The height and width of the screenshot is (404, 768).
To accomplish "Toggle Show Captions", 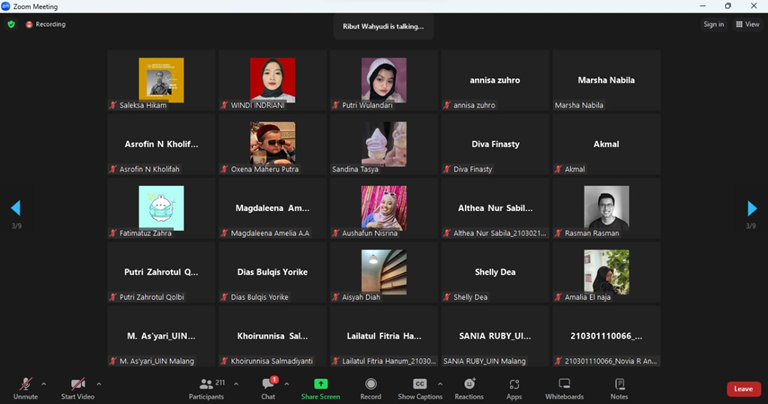I will coord(420,387).
